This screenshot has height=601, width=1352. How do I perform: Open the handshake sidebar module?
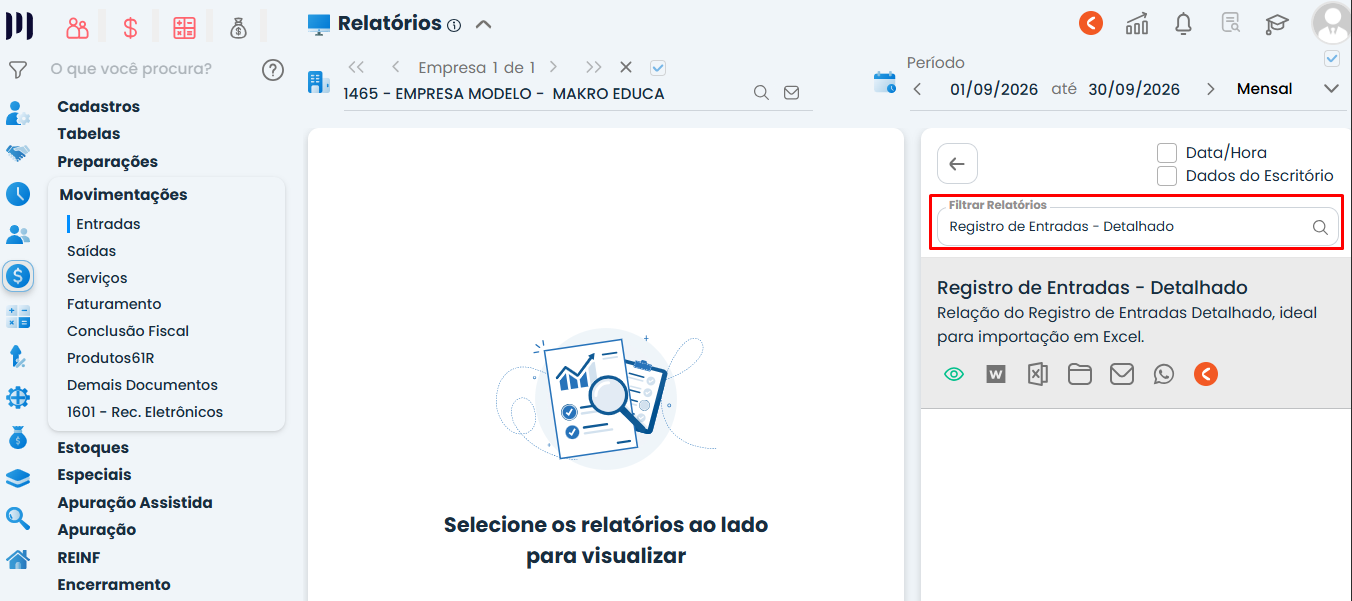tap(18, 153)
